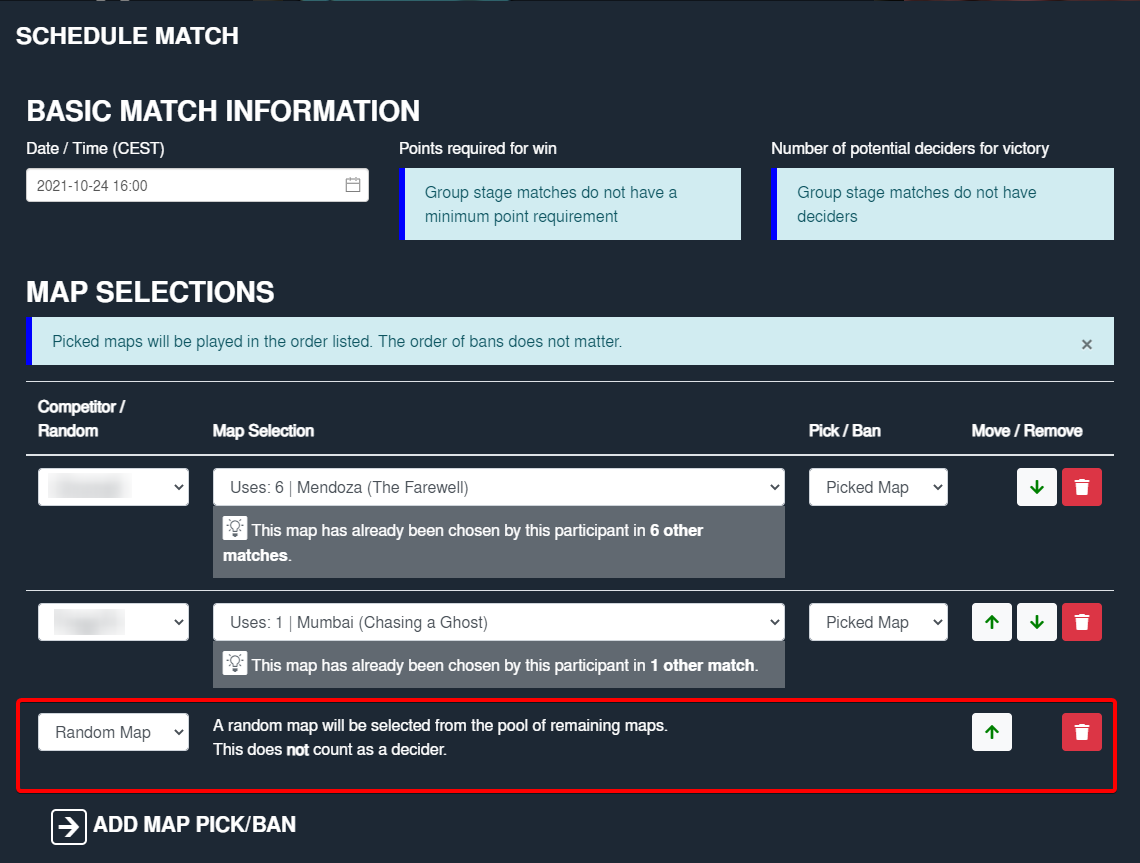Move the Random Map row up
The width and height of the screenshot is (1140, 863).
991,731
